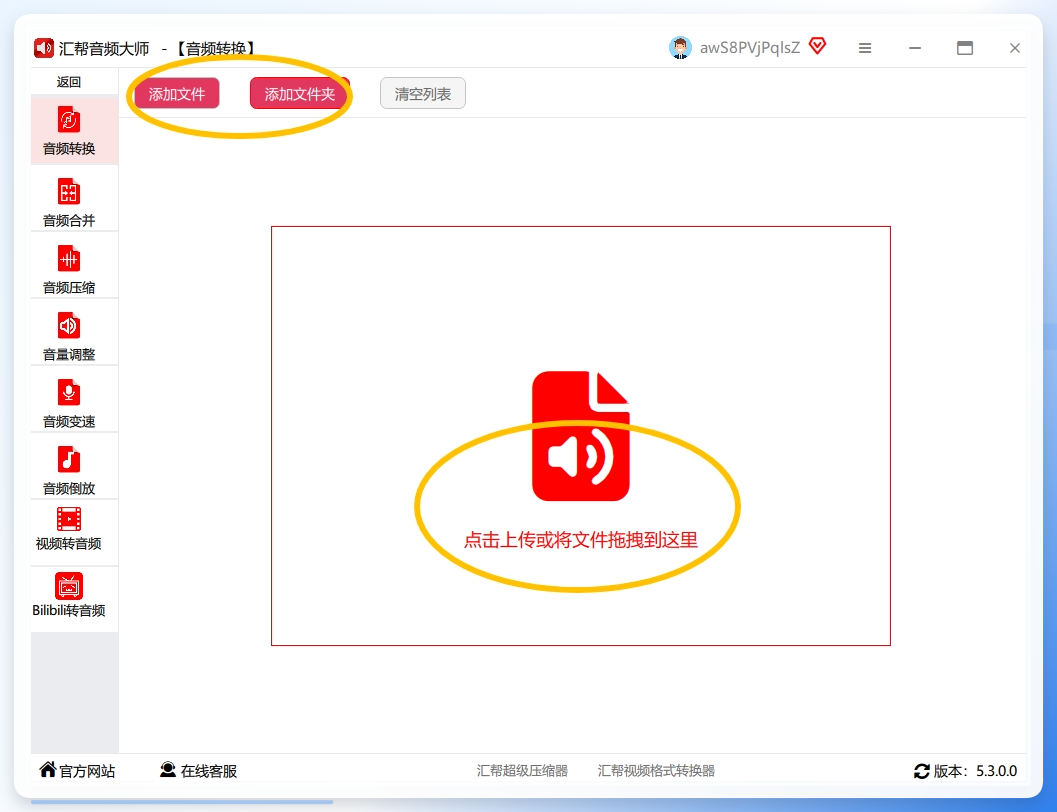
Task: Minimize the 汇帮音频大师 window
Action: coord(915,48)
